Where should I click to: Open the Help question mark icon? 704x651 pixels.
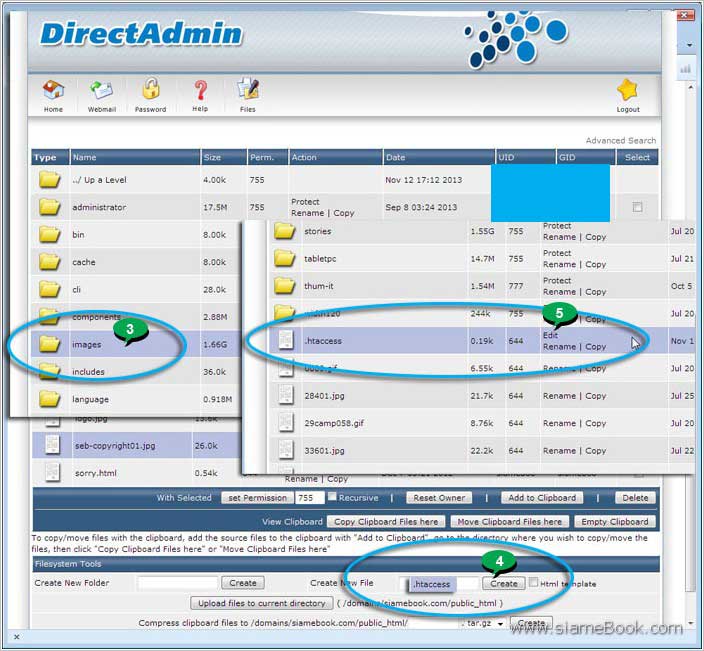tap(200, 90)
